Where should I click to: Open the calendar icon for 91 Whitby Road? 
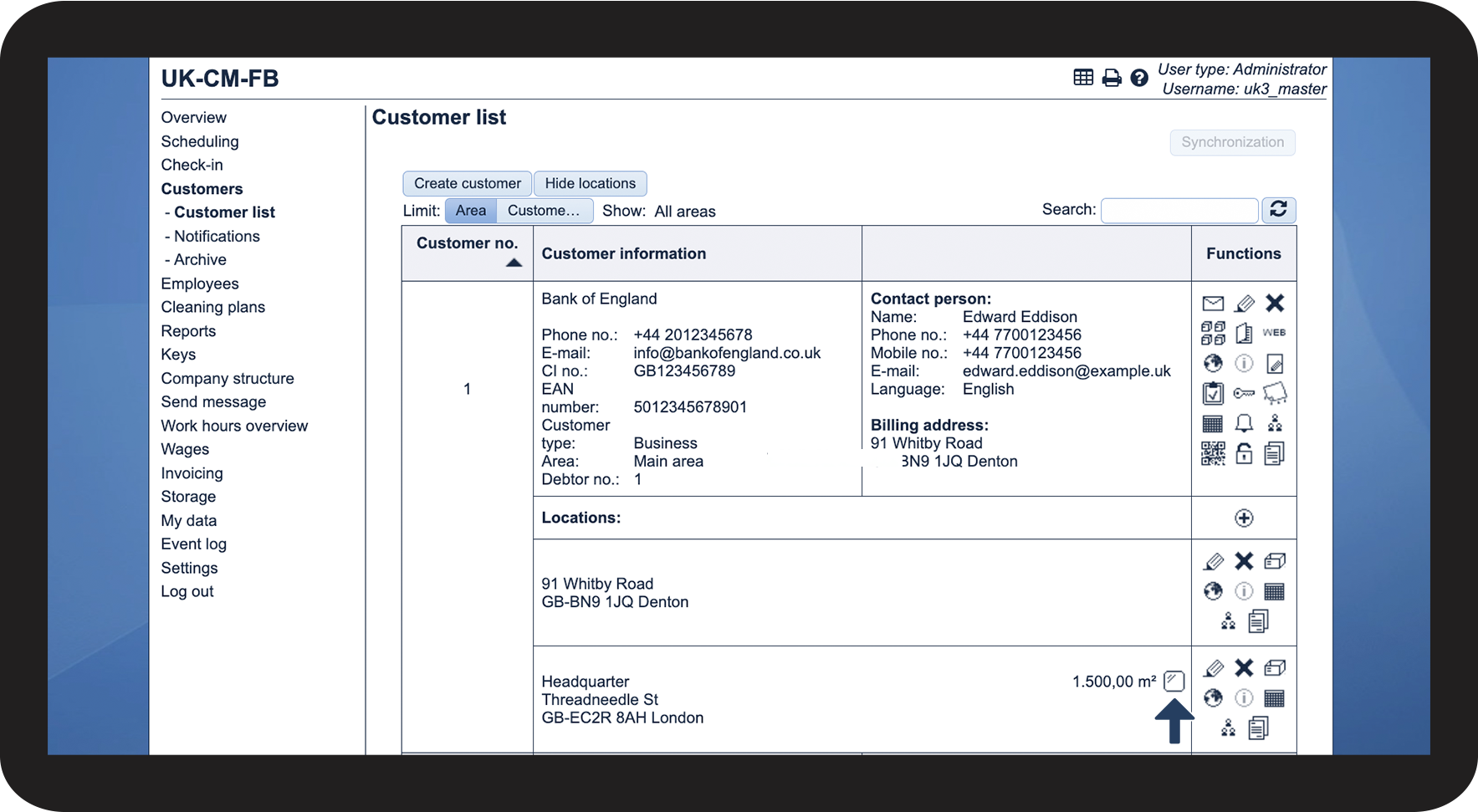1275,591
